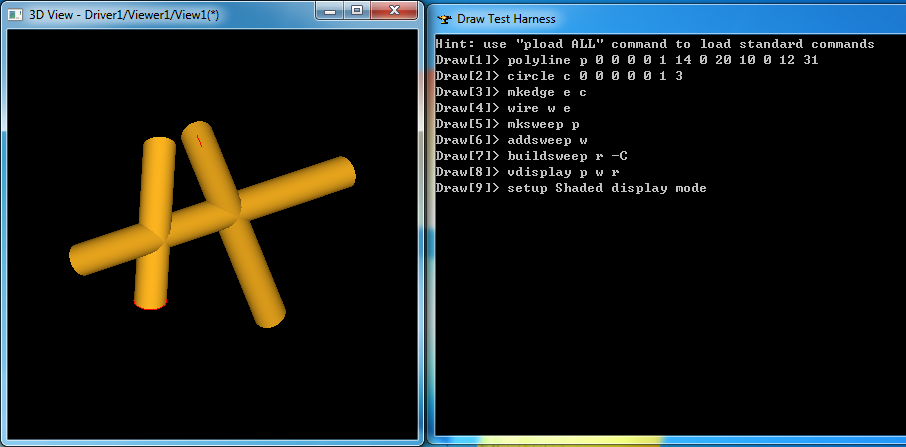The width and height of the screenshot is (906, 447).
Task: Click the Draw Test Harness bird icon
Action: 445,19
